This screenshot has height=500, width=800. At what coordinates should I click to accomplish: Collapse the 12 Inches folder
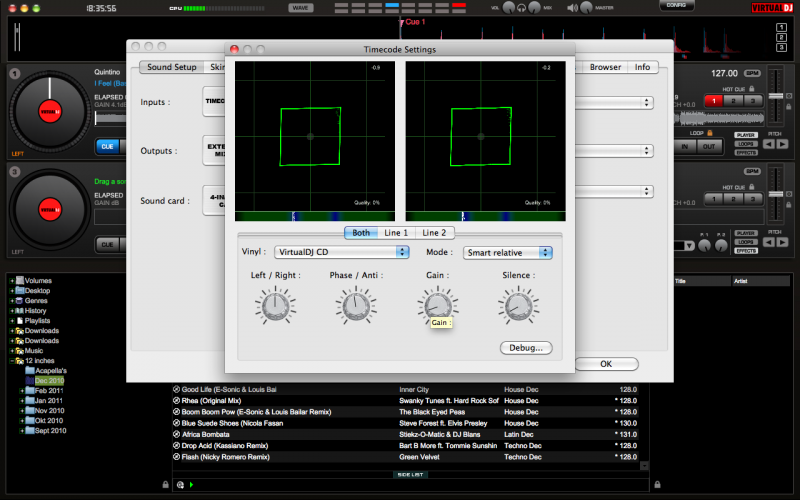click(x=11, y=361)
